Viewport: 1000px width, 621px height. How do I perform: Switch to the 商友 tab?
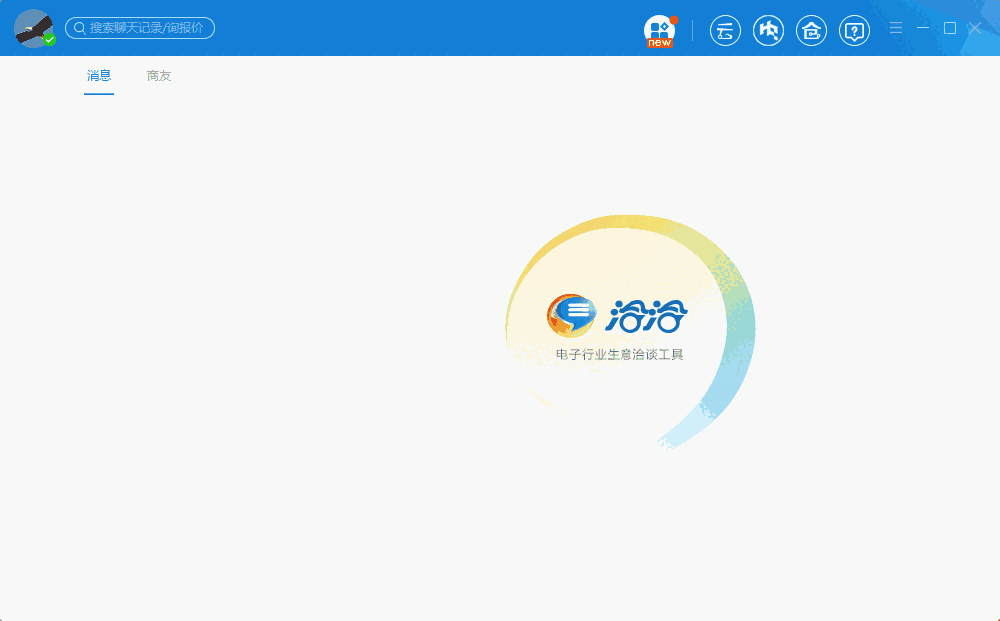point(159,76)
